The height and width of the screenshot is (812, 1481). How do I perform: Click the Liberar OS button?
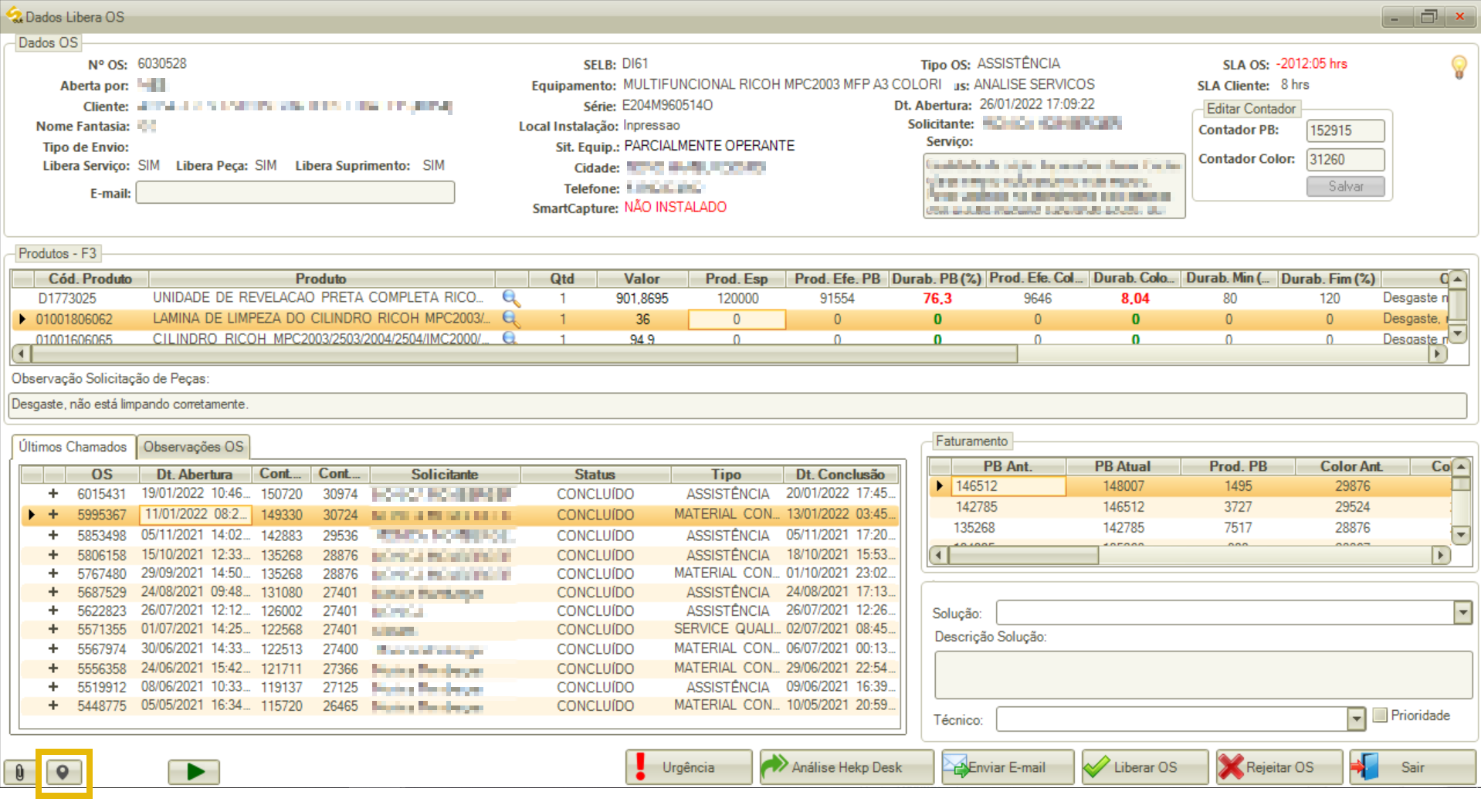tap(1144, 767)
